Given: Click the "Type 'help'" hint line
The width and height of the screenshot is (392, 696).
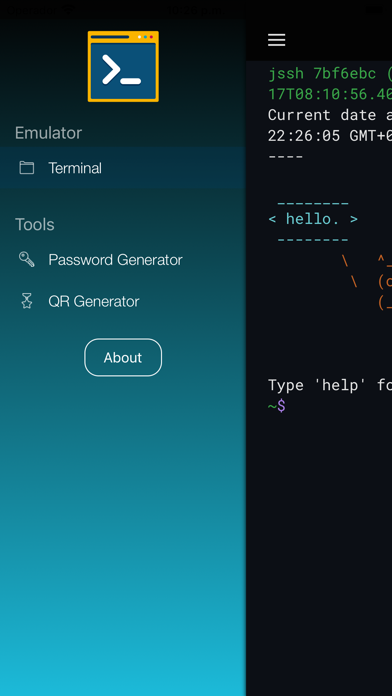Looking at the screenshot, I should pos(330,385).
